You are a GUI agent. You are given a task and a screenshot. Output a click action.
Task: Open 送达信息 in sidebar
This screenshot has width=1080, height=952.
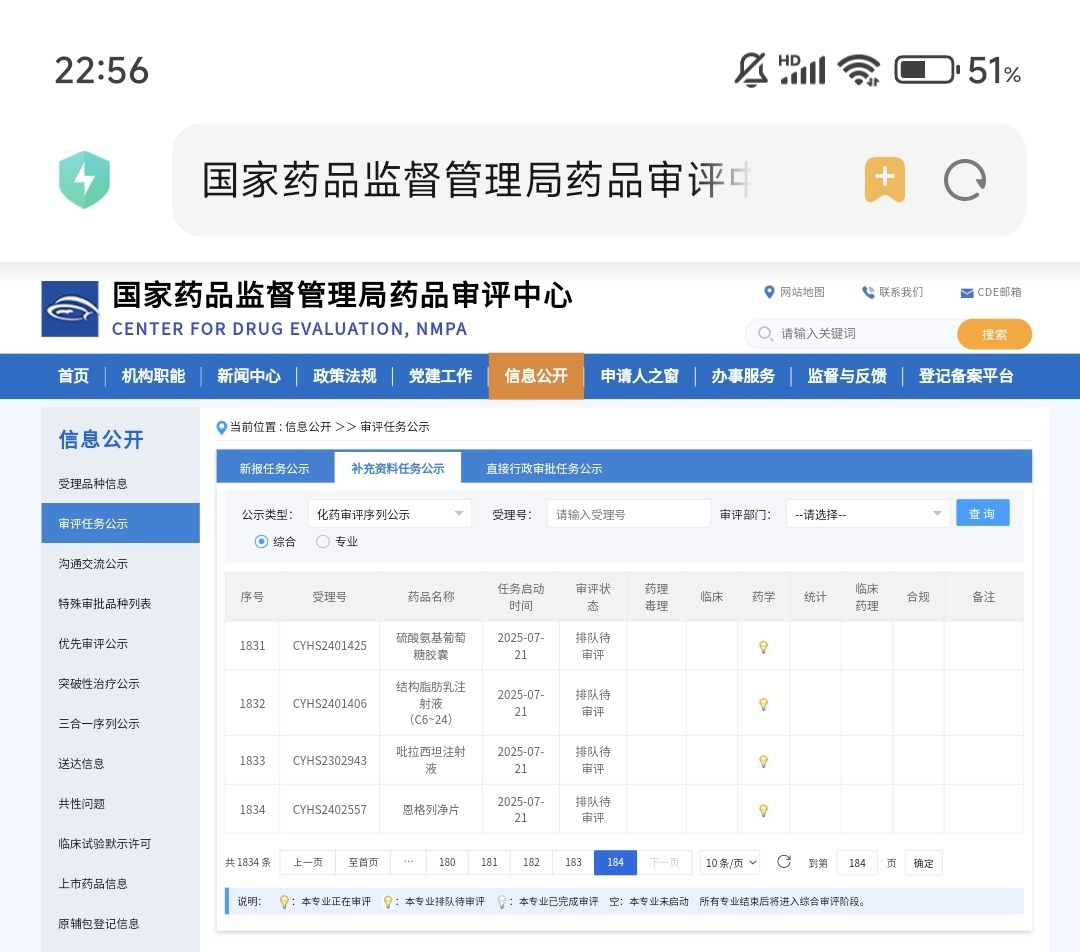coord(81,763)
